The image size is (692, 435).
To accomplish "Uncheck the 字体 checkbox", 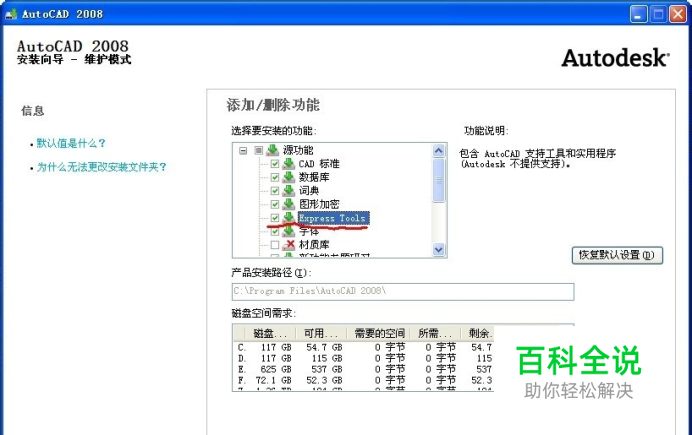I will (275, 231).
